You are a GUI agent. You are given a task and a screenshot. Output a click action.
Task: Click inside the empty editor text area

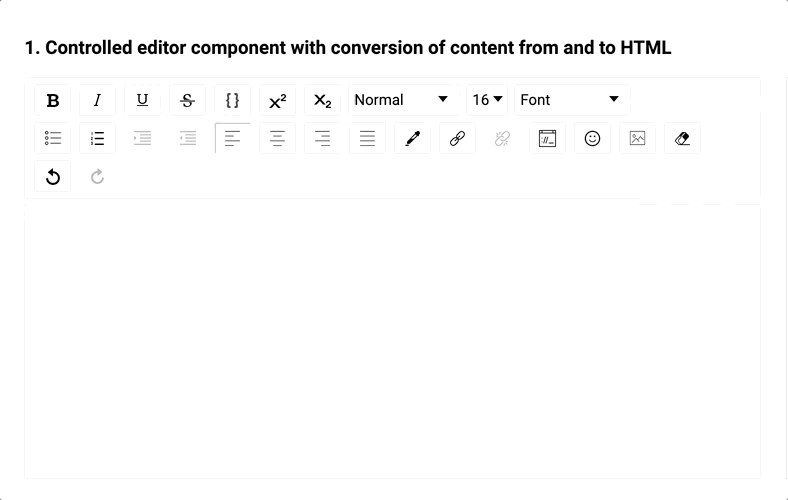click(392, 342)
